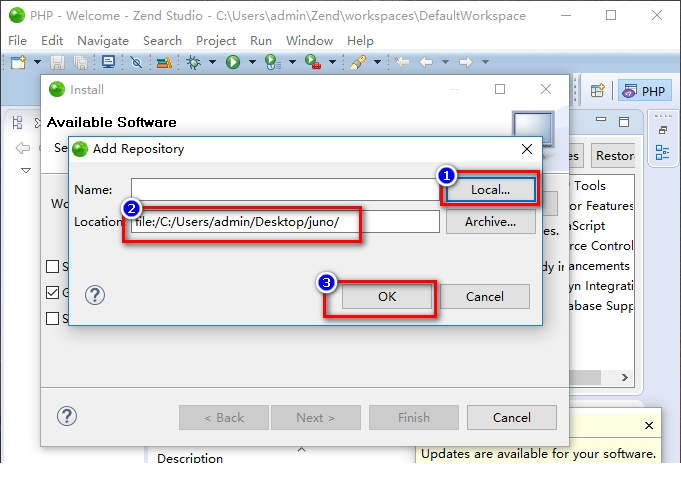This screenshot has width=681, height=481.
Task: Open the Debug dropdown arrow
Action: (212, 62)
